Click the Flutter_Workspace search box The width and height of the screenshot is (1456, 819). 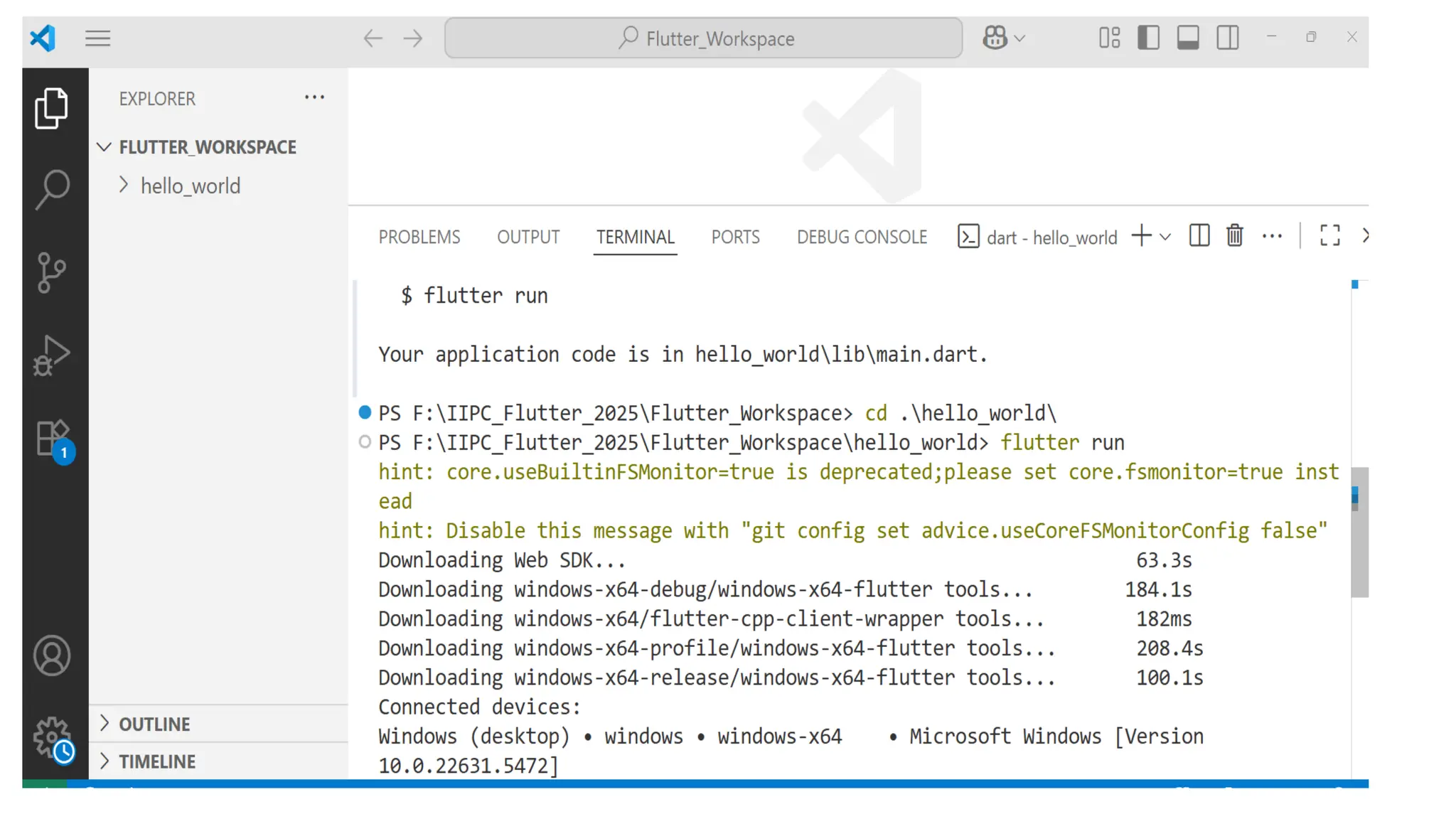pos(703,38)
